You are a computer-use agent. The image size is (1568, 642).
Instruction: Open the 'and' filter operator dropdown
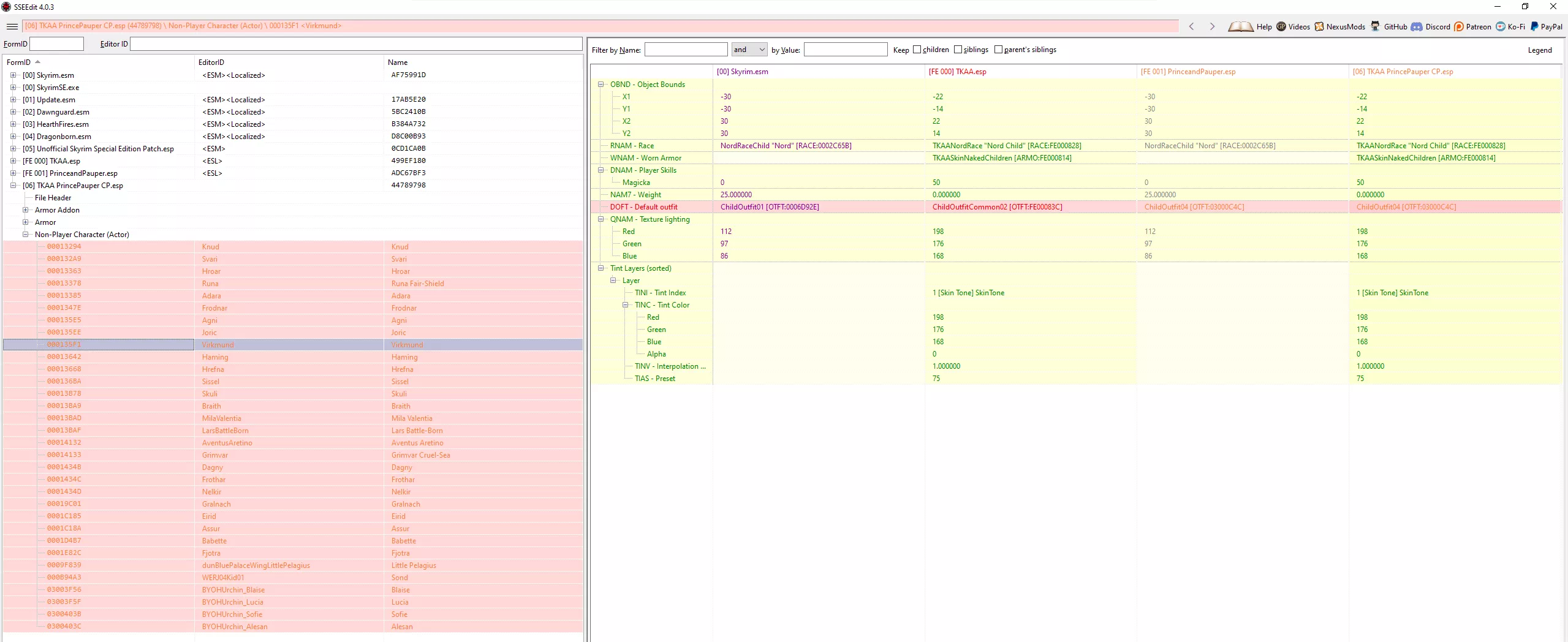pyautogui.click(x=749, y=50)
